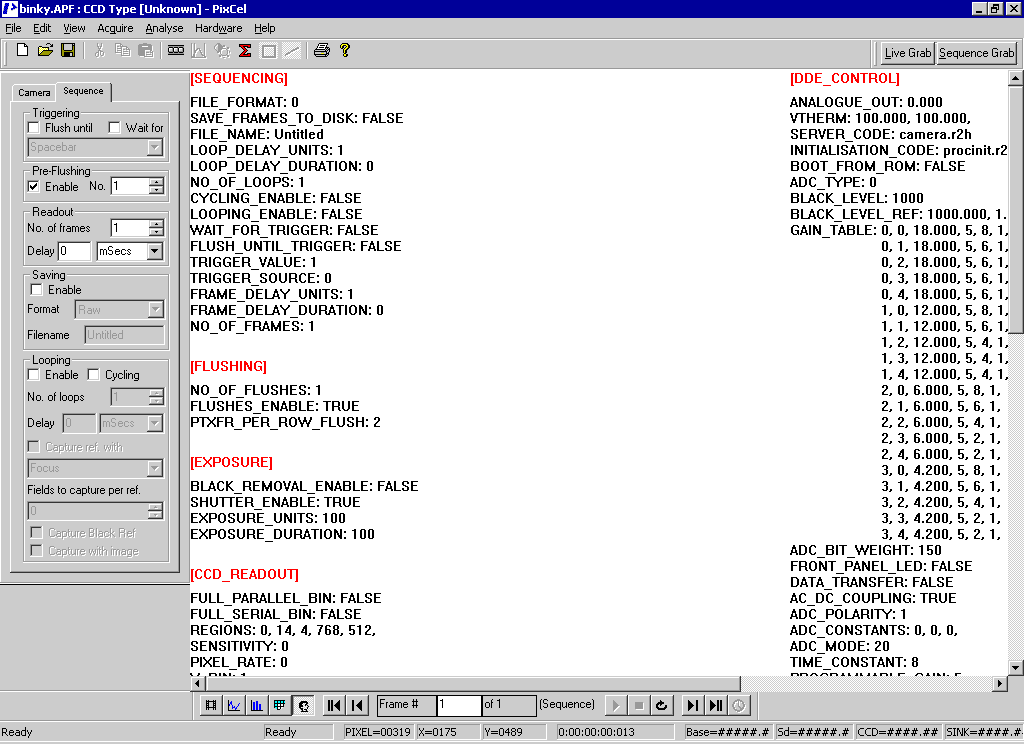Viewport: 1024px width, 744px height.
Task: Open the Acquire menu
Action: point(115,28)
